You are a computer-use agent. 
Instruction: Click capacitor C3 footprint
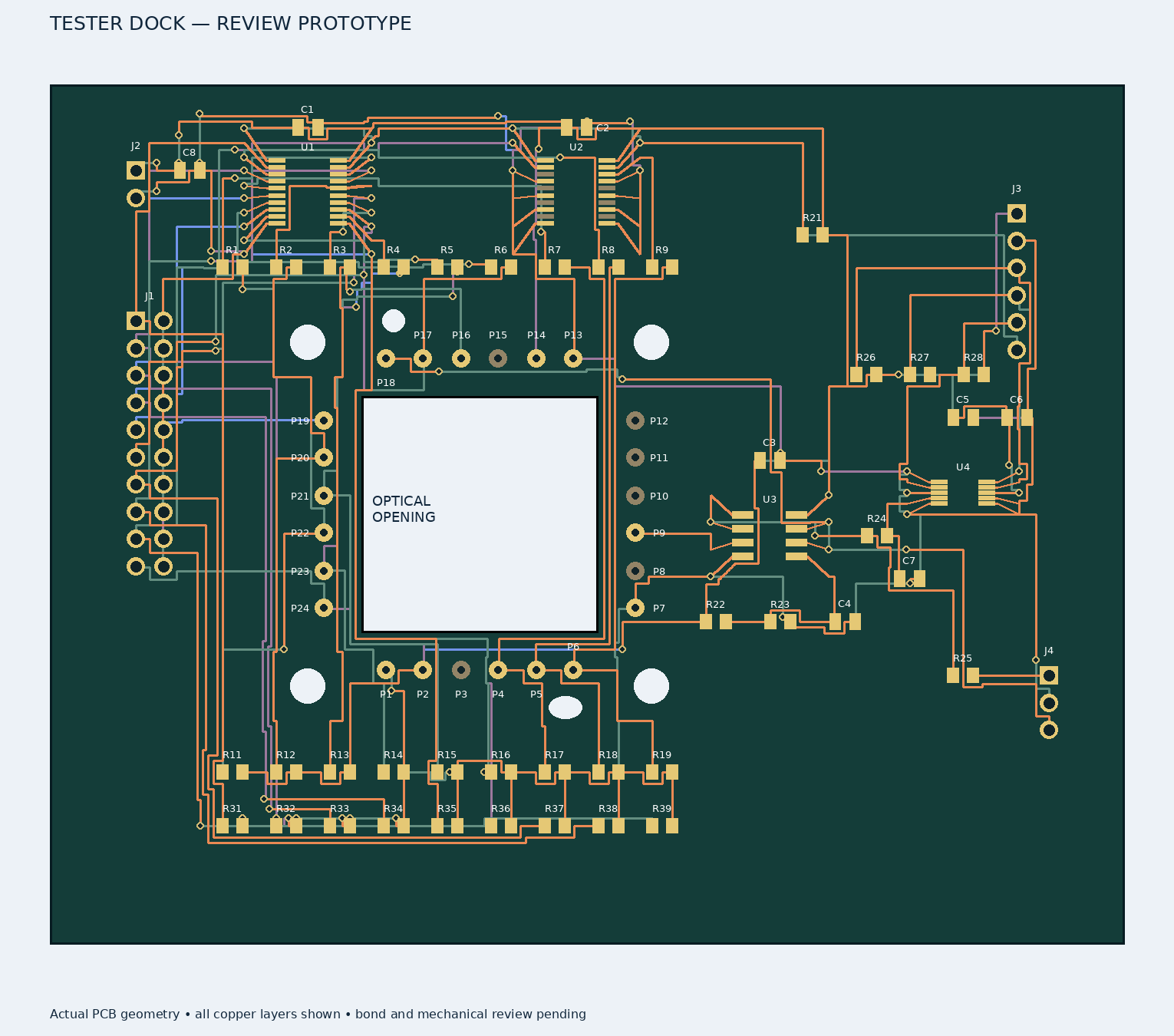(770, 460)
